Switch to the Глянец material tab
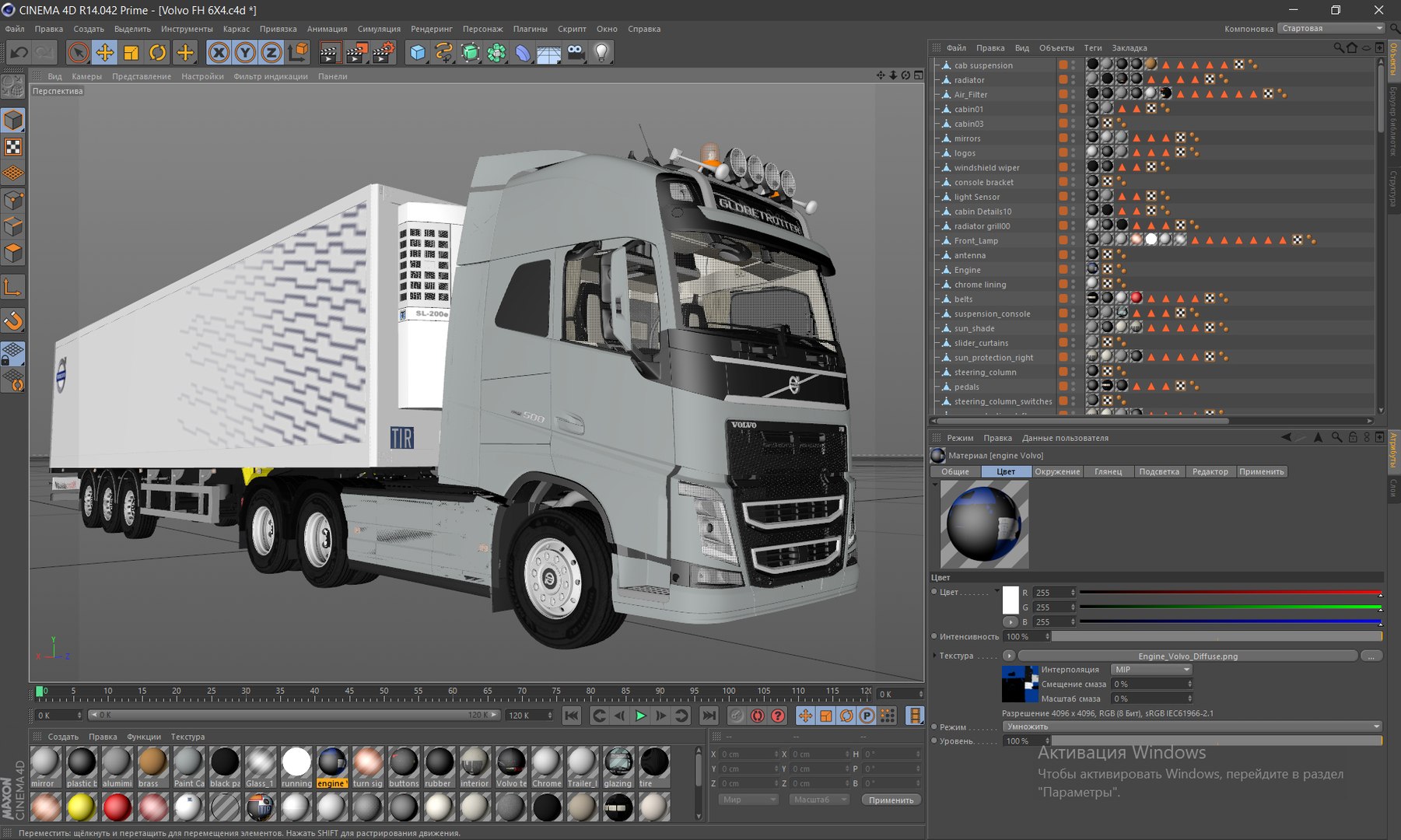 tap(1108, 471)
